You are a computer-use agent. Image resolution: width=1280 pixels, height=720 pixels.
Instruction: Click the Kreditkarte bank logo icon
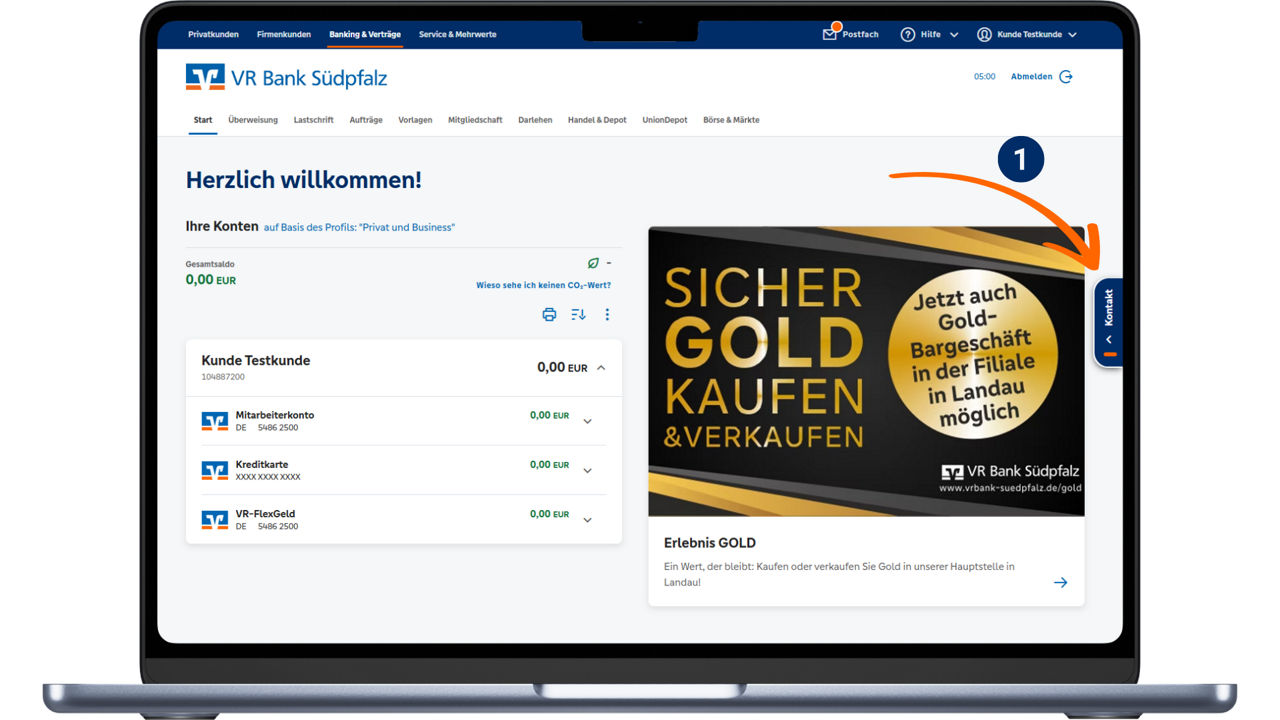click(215, 470)
